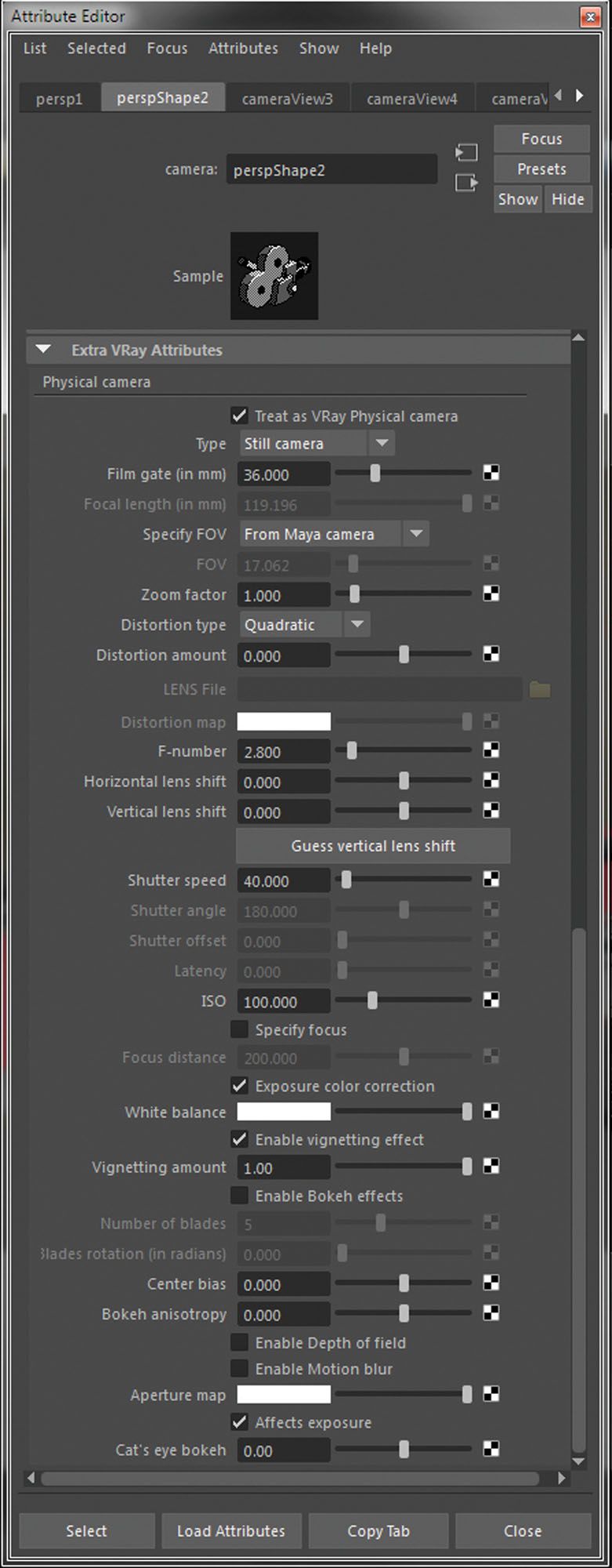Click texture map icon for F-number
Screen dimensions: 612x1568
[491, 750]
